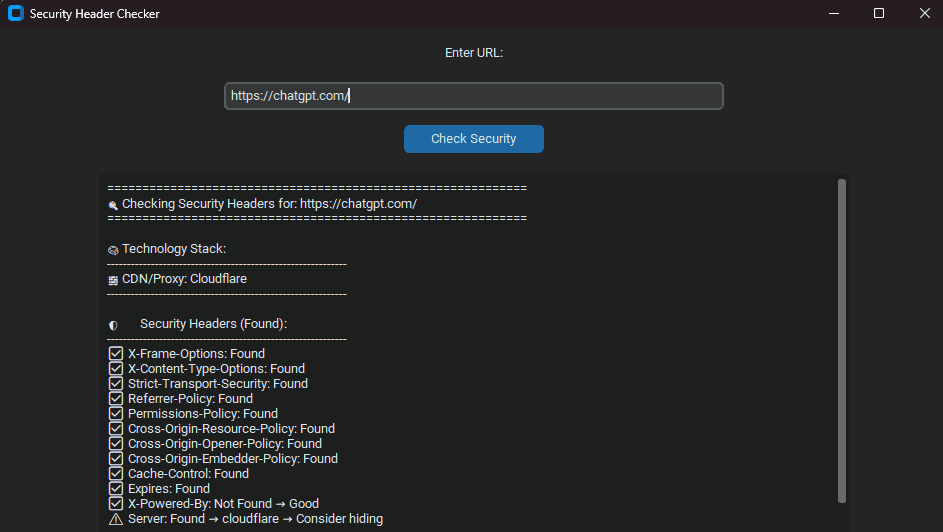Click the 'CDN/Proxy: Cloudflare' text

click(x=184, y=279)
